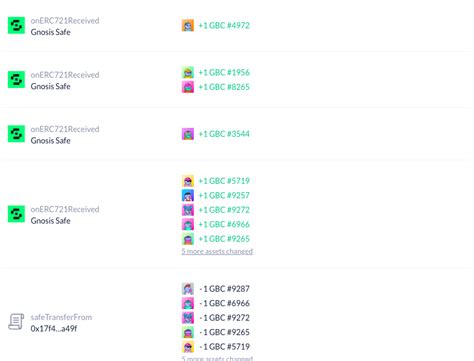Open the GBC #4972 NFT thumbnail

(x=188, y=25)
